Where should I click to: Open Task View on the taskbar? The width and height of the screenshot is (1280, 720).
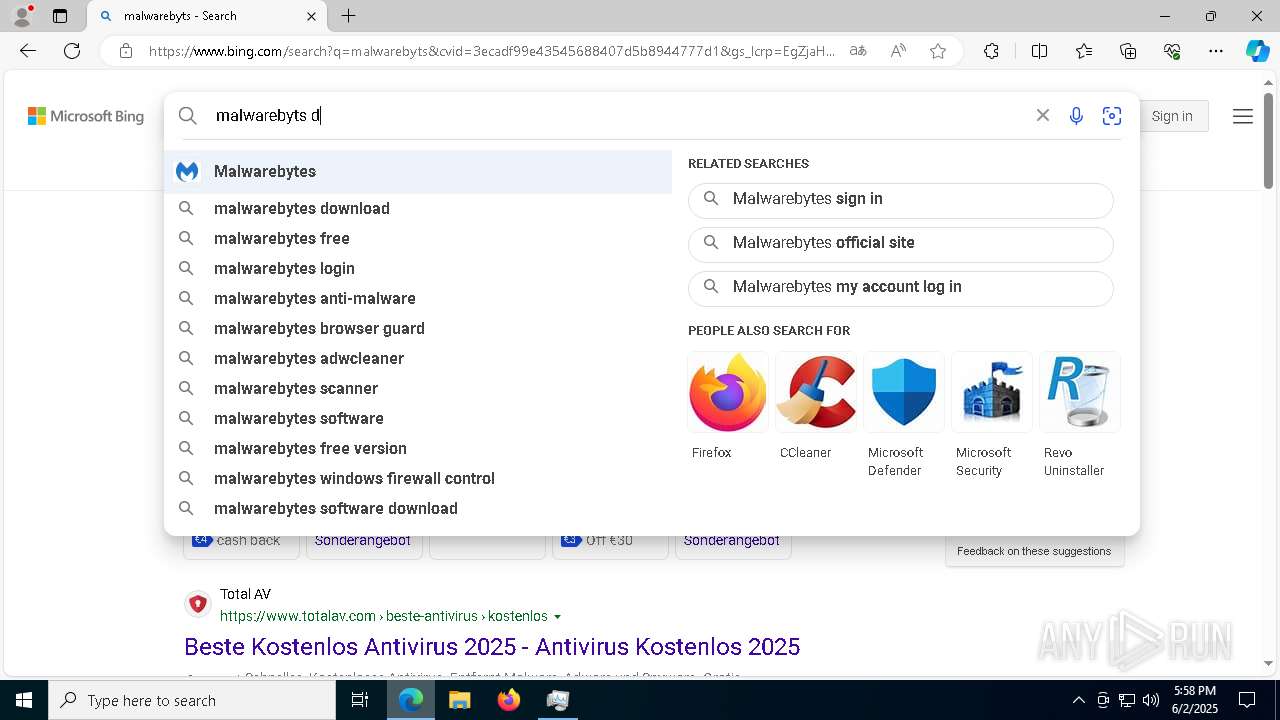pyautogui.click(x=360, y=700)
